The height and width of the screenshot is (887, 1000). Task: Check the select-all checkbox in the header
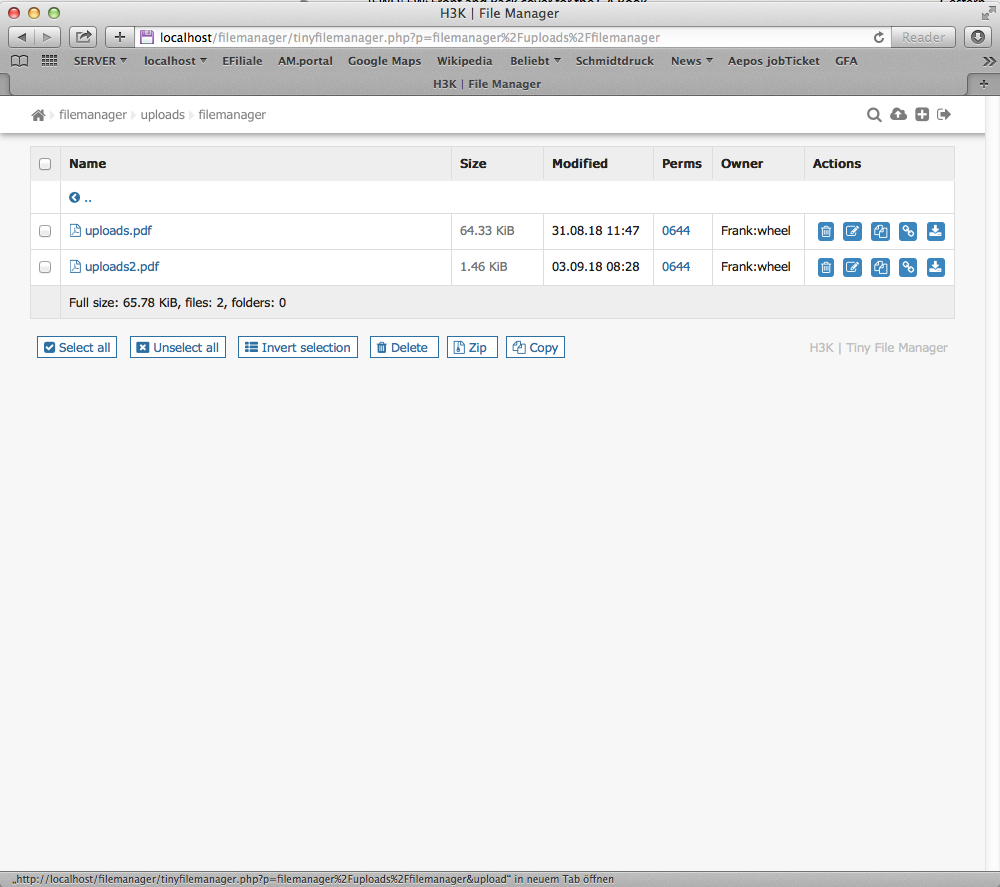[44, 163]
